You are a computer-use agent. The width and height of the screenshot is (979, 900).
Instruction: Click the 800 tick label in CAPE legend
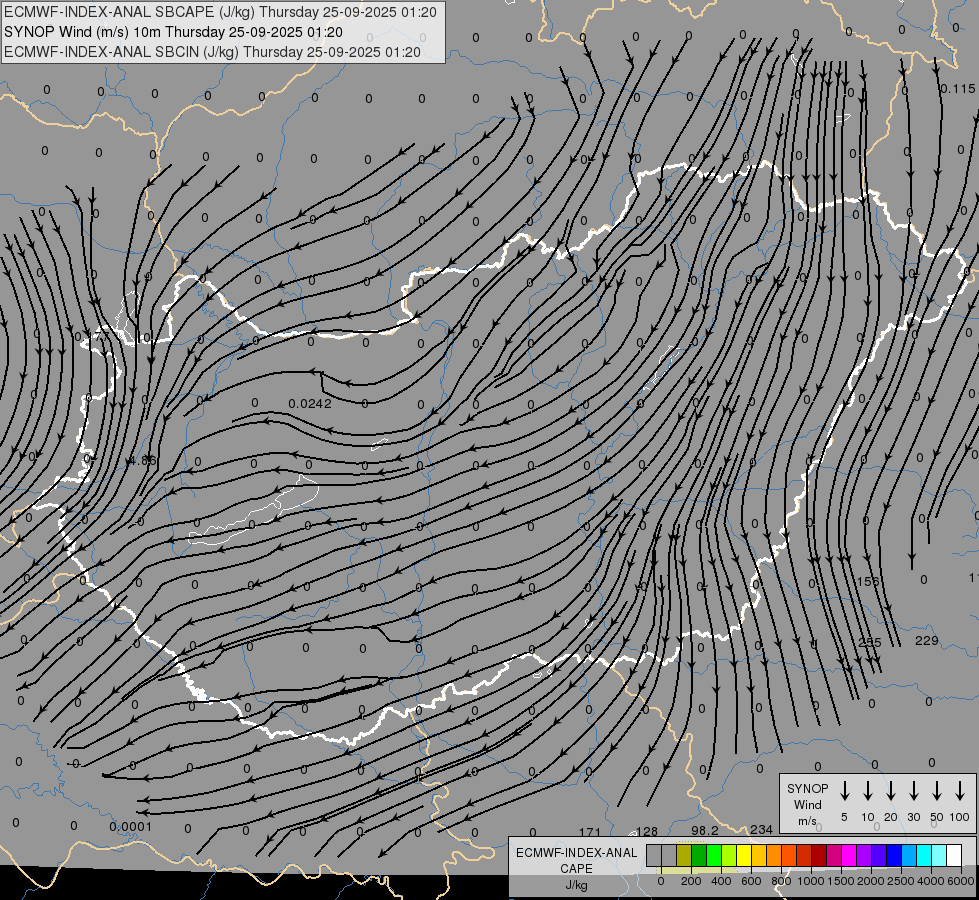coord(781,881)
